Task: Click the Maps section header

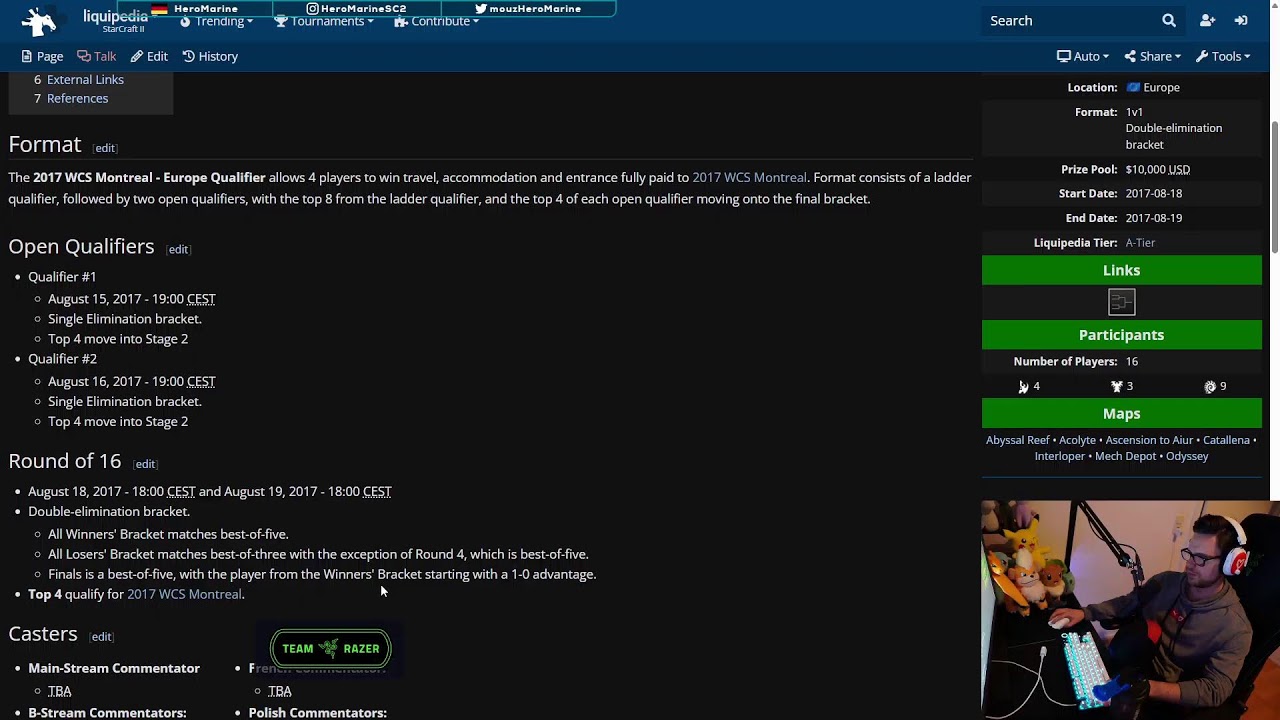Action: (x=1121, y=413)
